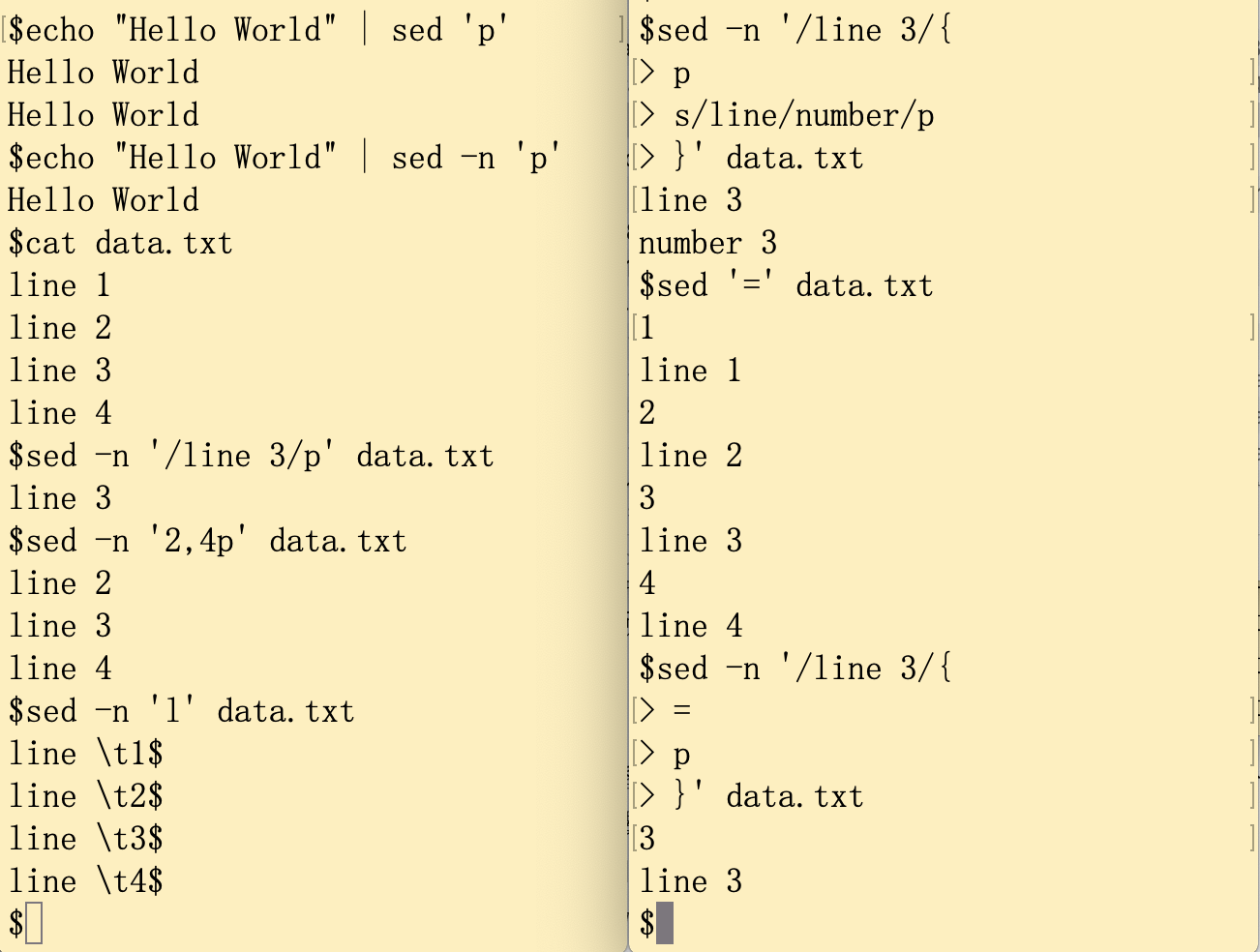Click the sed -n '/line 3/p' data.txt command
The image size is (1260, 952).
251,456
